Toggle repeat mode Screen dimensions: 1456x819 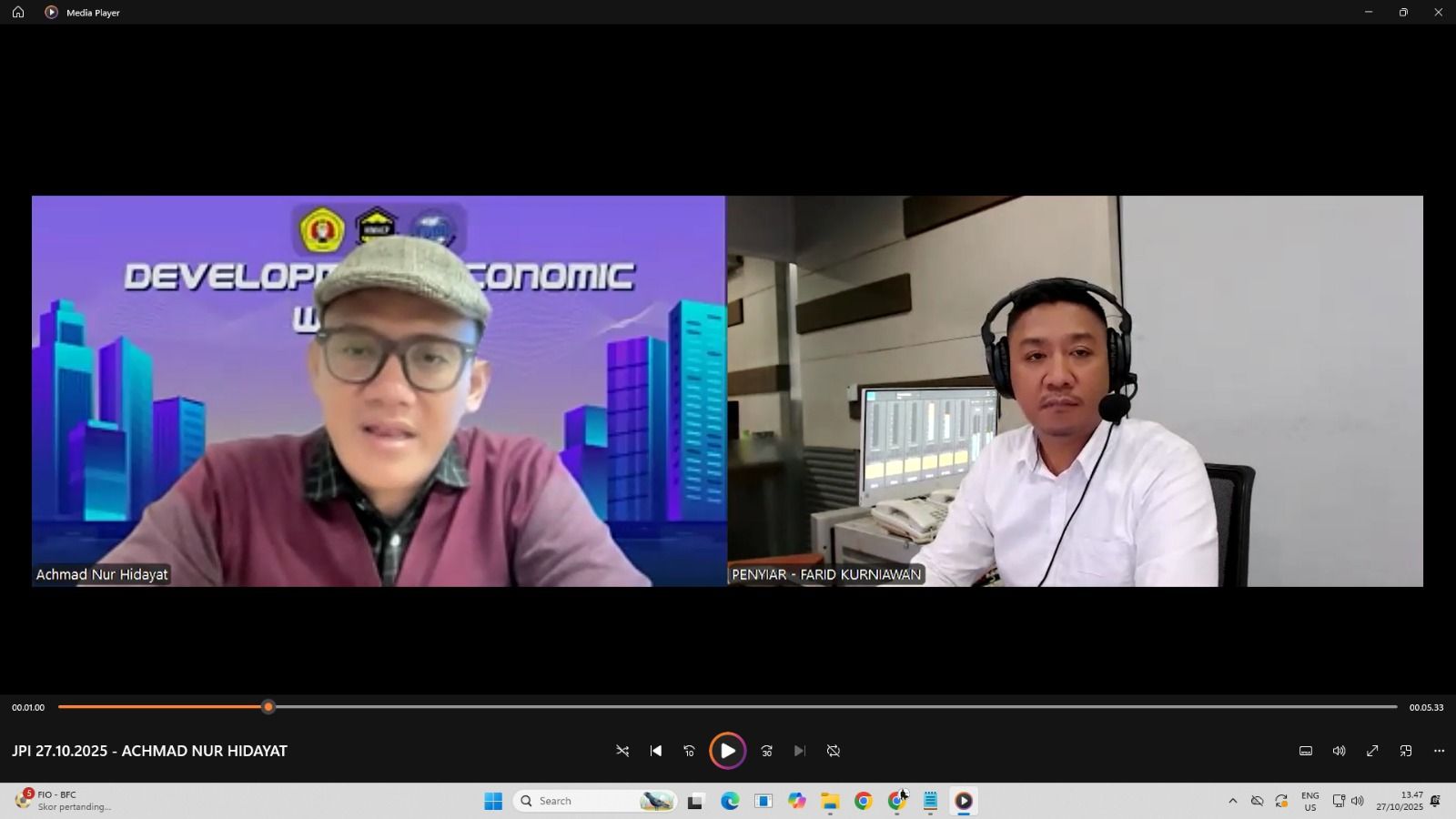(834, 751)
